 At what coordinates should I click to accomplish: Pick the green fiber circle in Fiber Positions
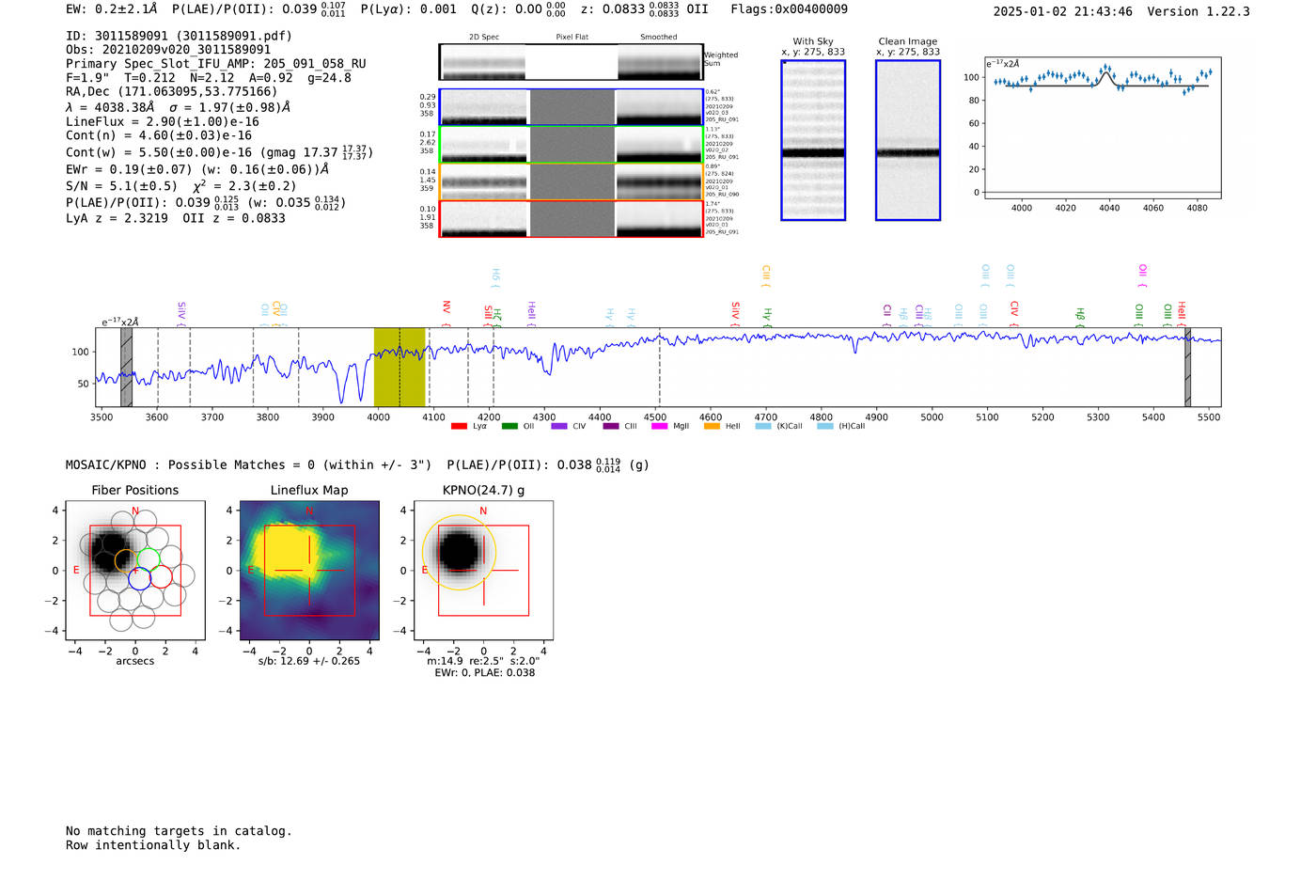149,559
